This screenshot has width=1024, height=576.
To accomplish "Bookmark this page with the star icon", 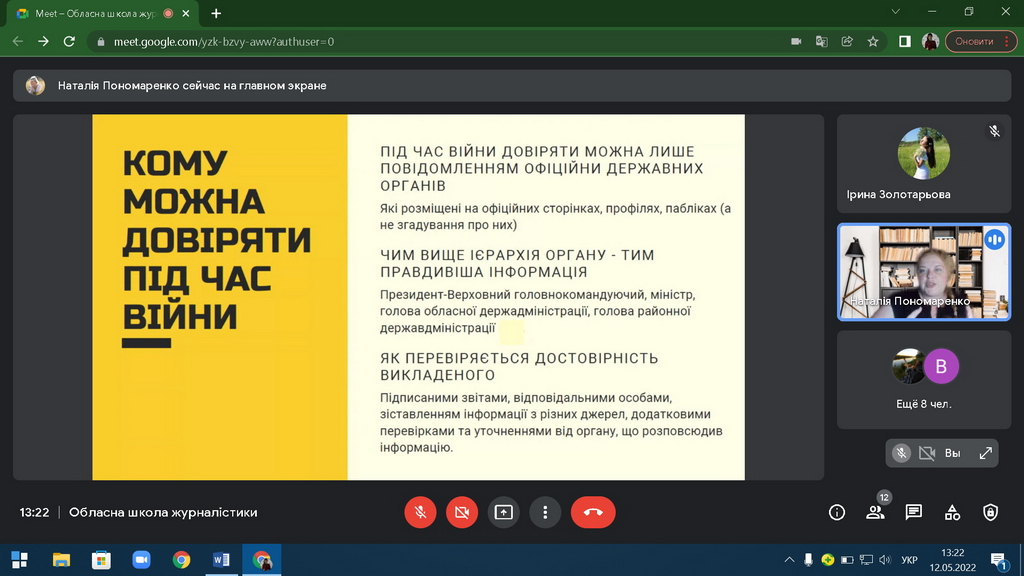I will click(x=873, y=42).
